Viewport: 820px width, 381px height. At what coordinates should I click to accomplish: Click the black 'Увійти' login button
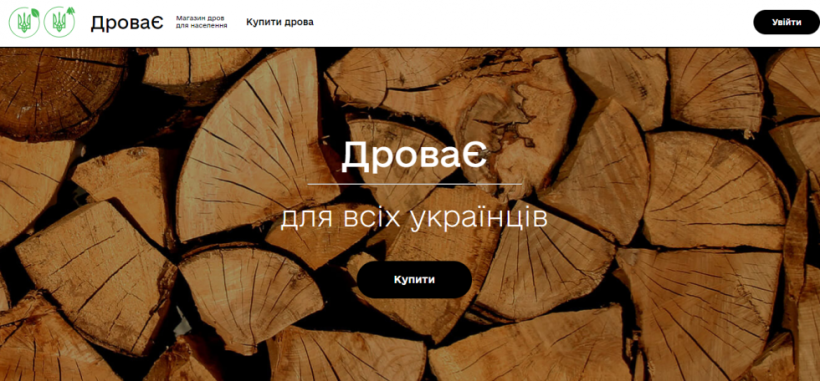point(786,22)
